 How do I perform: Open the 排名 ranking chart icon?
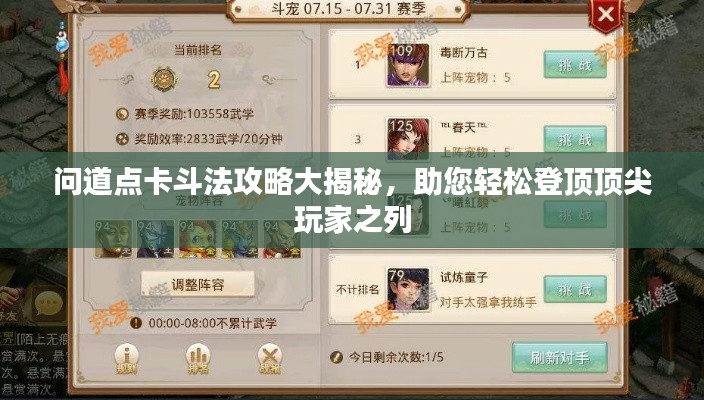(198, 359)
